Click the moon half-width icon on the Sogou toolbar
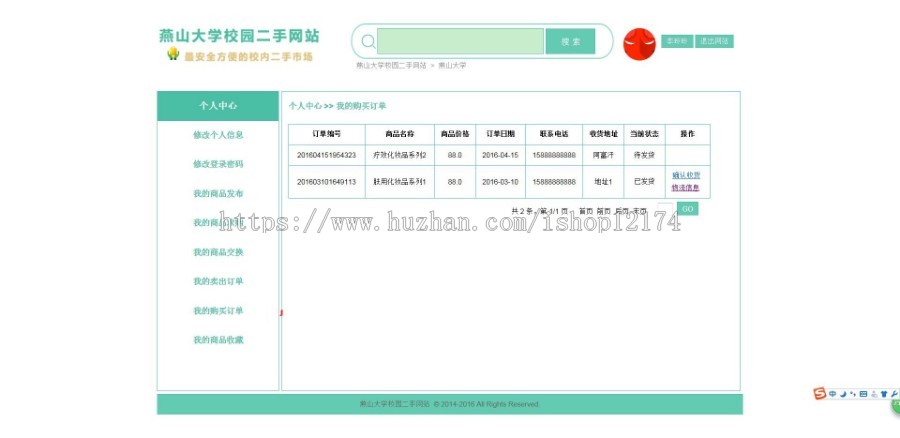 (843, 394)
